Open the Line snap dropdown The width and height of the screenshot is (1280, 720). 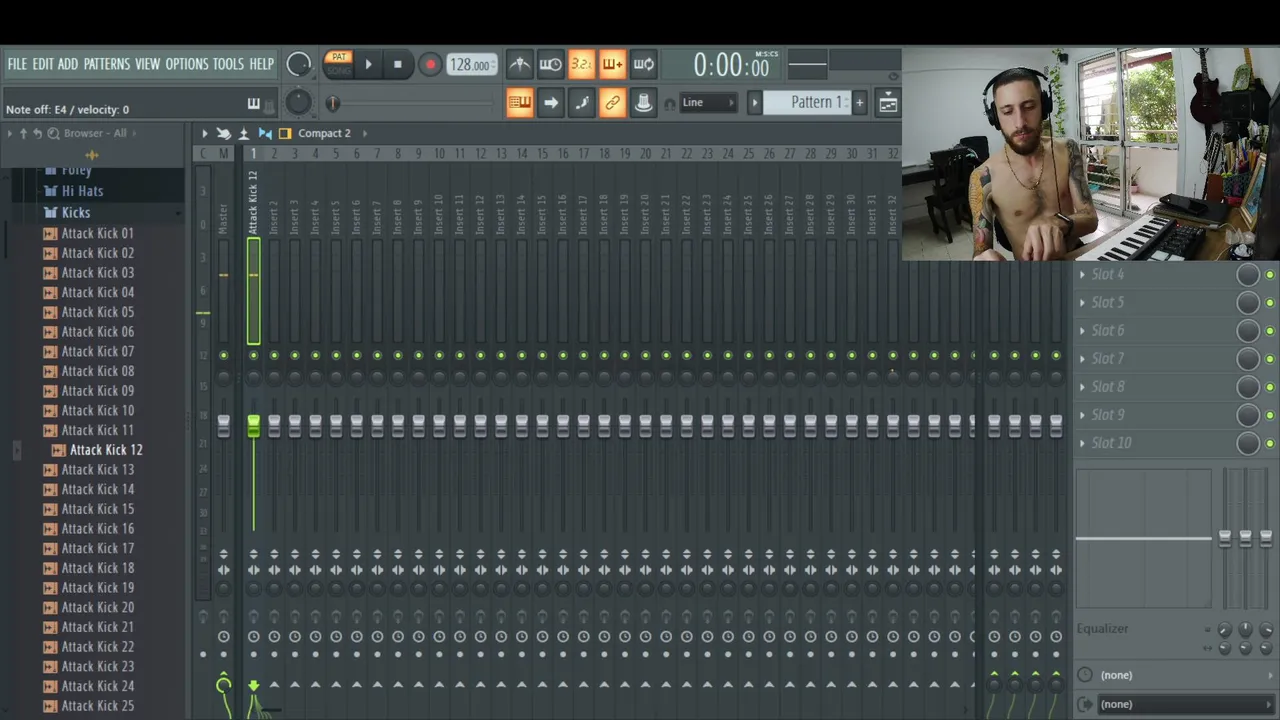click(x=708, y=103)
